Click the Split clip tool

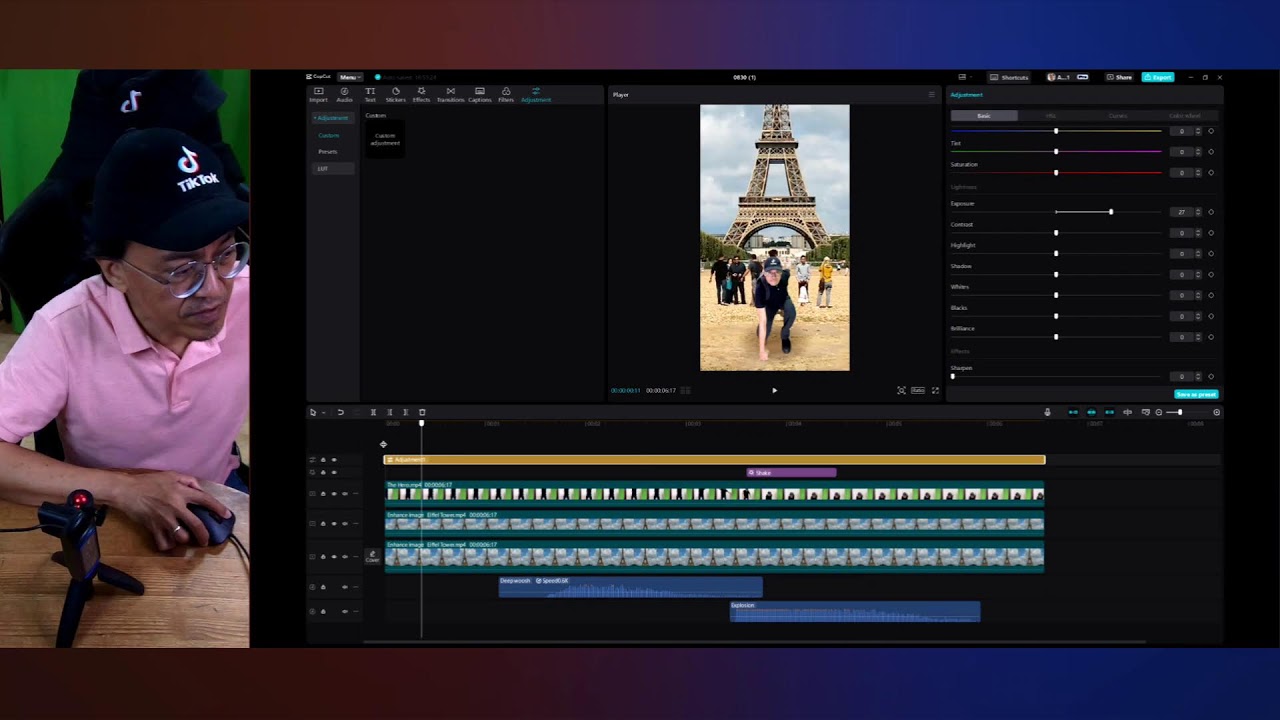373,412
